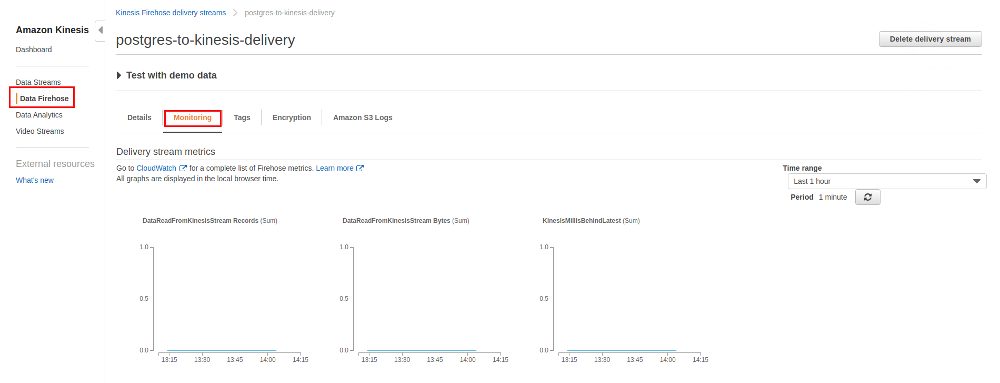Click the DataReadFromKinesisStream Bytes graph title
This screenshot has width=1000, height=383.
[406, 220]
